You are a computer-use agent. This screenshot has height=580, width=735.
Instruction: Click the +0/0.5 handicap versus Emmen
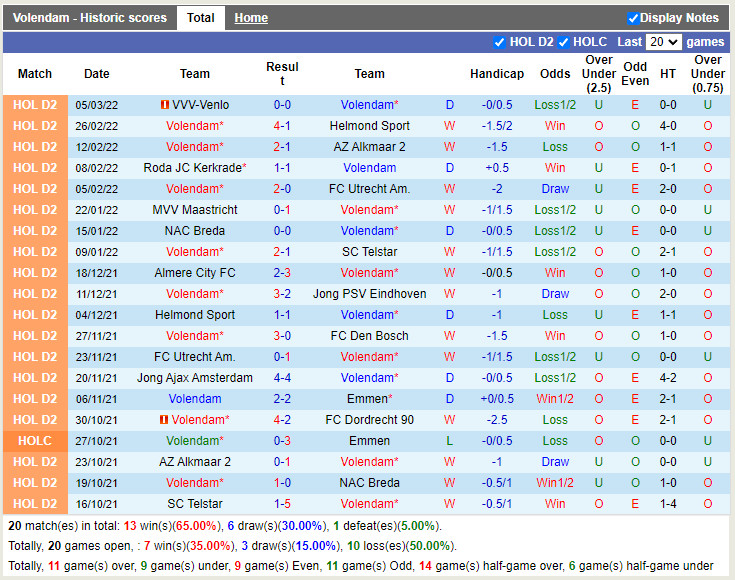point(497,399)
